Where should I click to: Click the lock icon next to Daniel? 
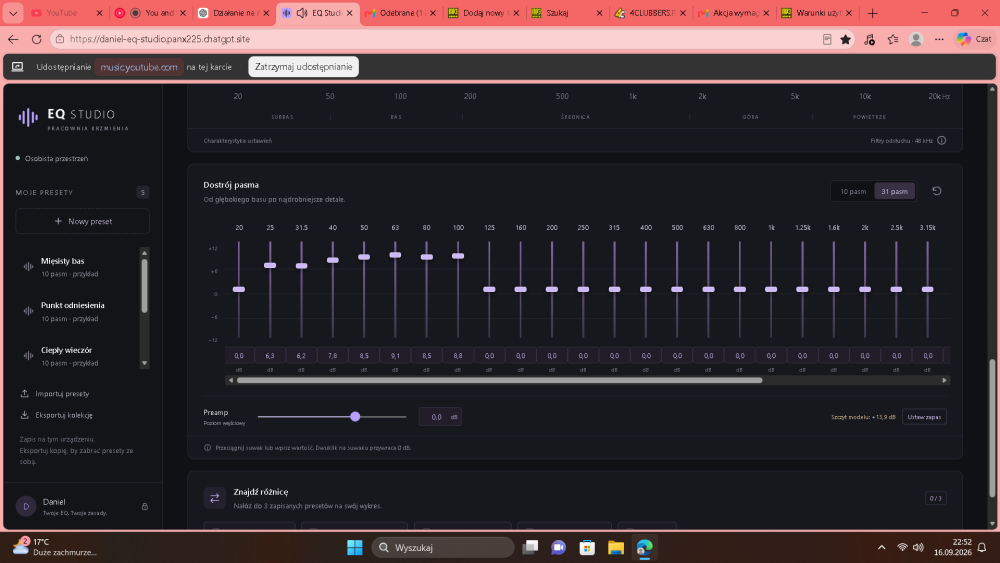145,506
